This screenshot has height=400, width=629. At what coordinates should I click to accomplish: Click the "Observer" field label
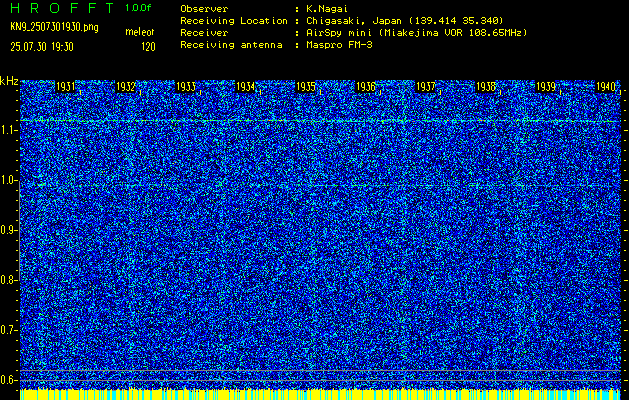click(204, 9)
